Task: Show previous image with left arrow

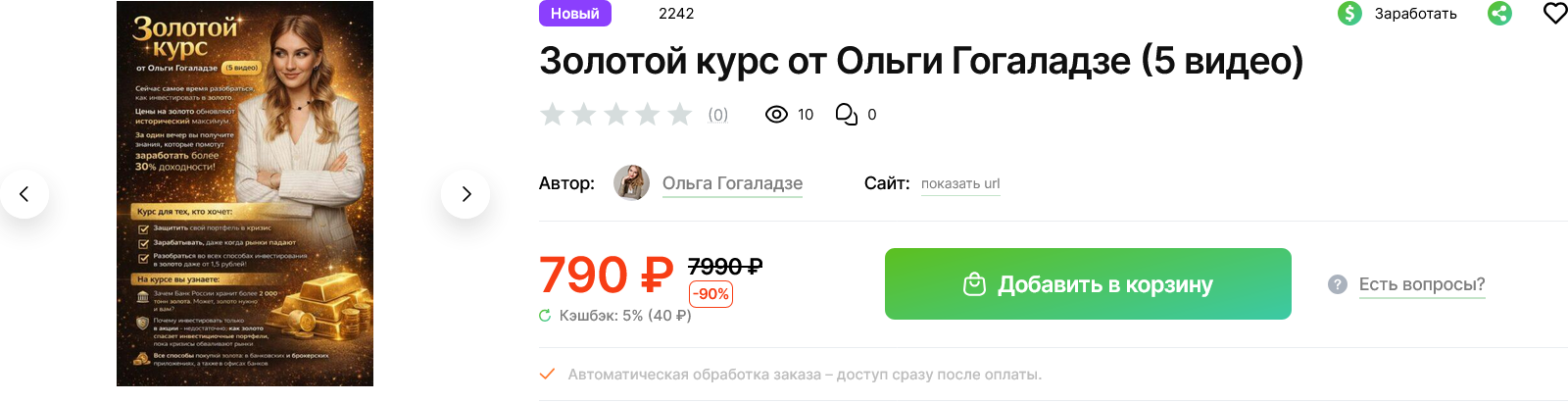Action: click(x=24, y=194)
